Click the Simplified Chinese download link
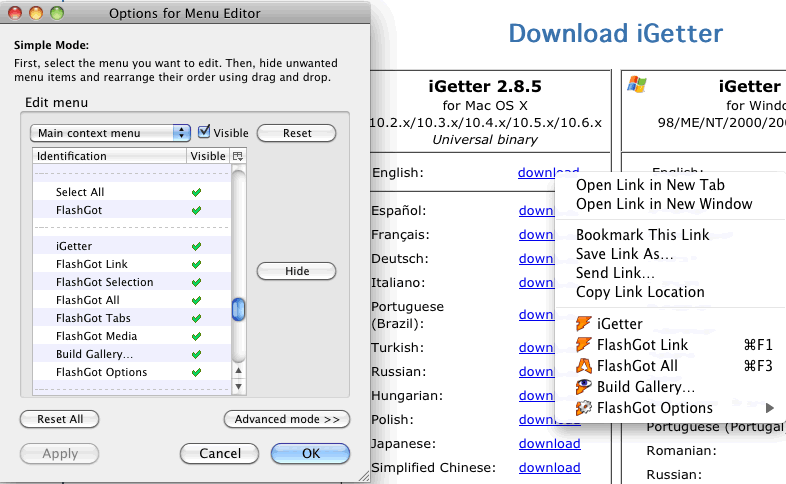786x484 pixels. pyautogui.click(x=549, y=467)
